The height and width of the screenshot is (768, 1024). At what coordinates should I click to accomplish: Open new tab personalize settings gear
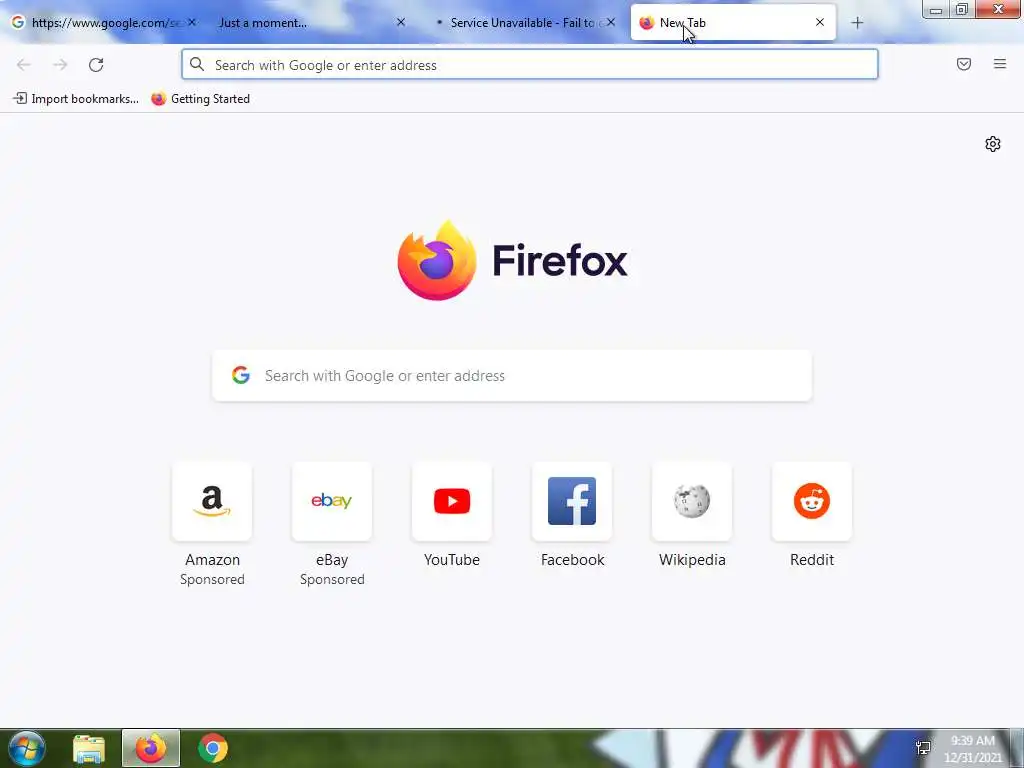coord(993,144)
